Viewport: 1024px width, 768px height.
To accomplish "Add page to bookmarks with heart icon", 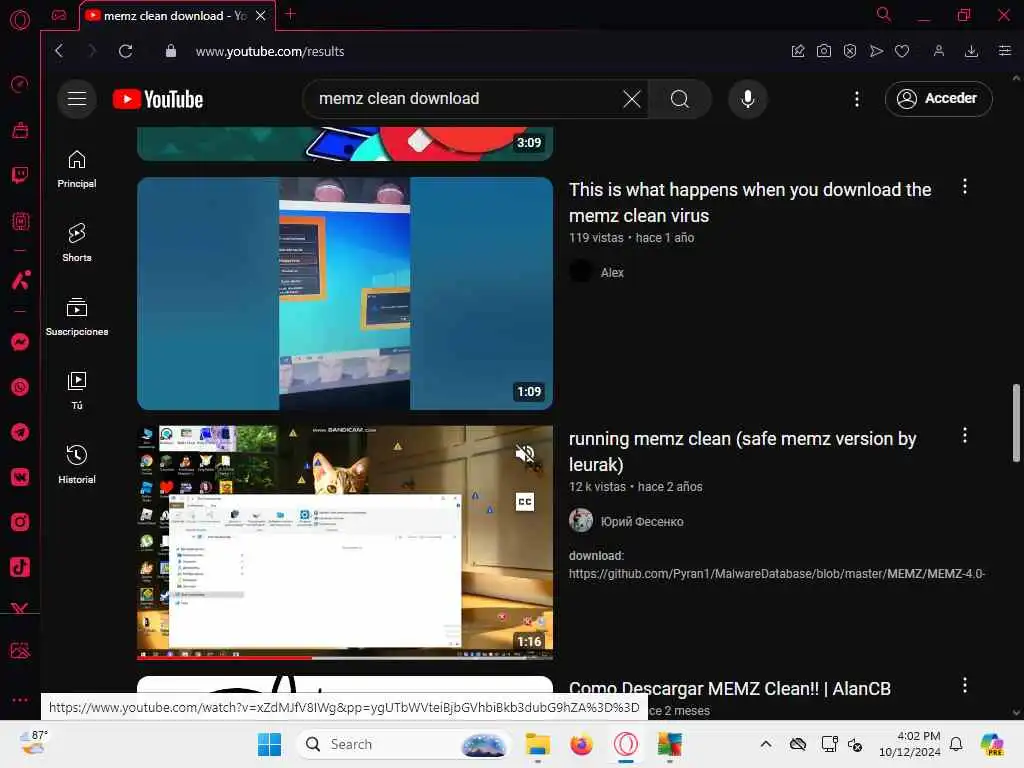I will [x=902, y=51].
